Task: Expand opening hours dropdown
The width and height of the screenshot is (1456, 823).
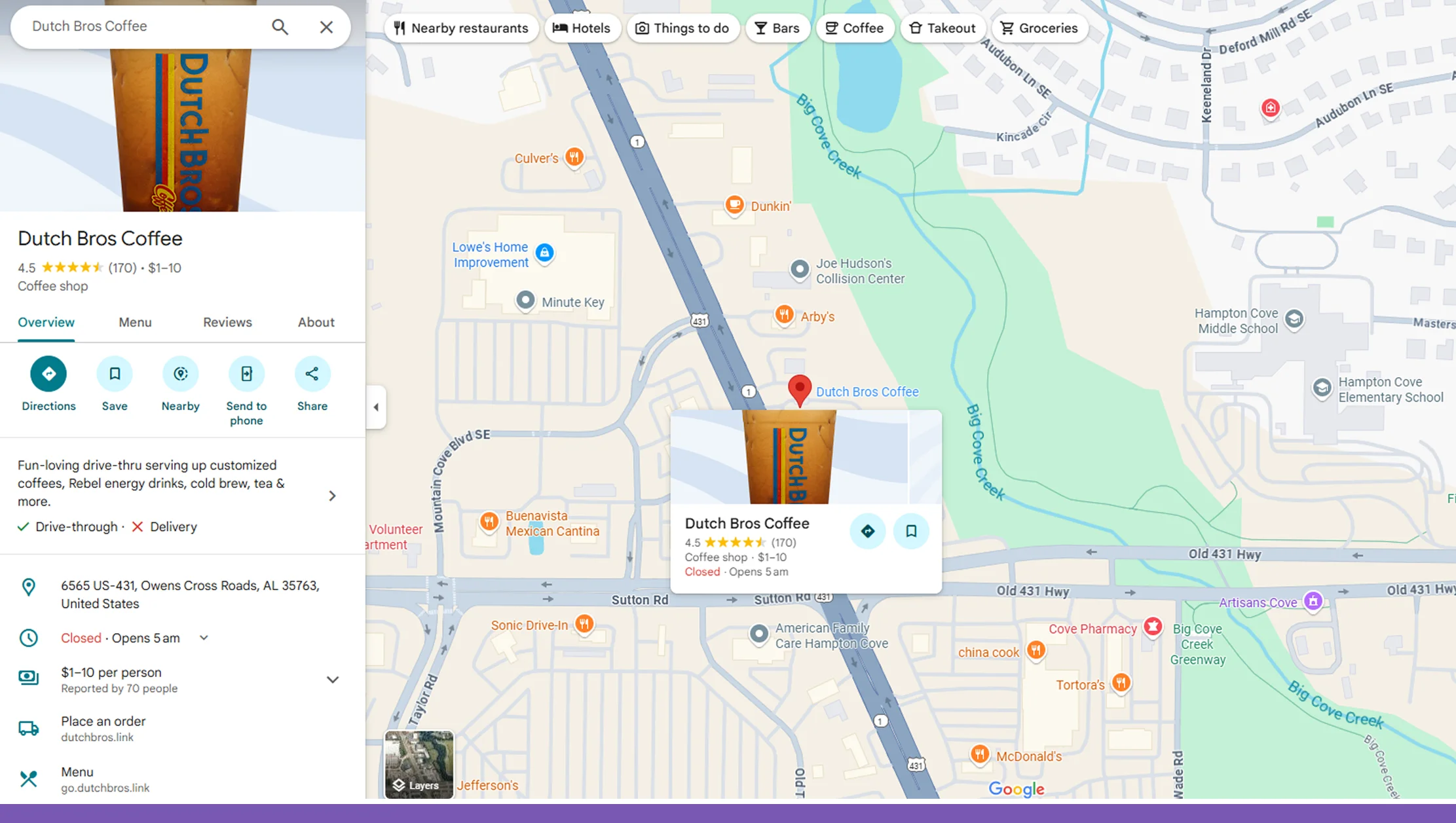Action: 204,638
